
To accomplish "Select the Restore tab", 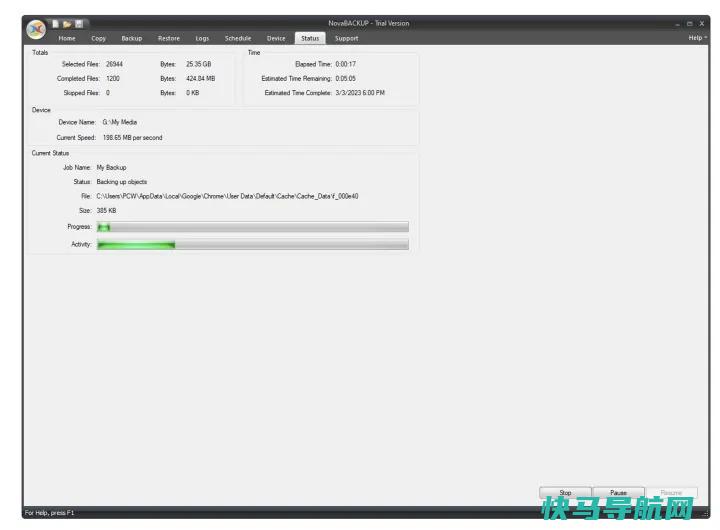I will coord(169,39).
